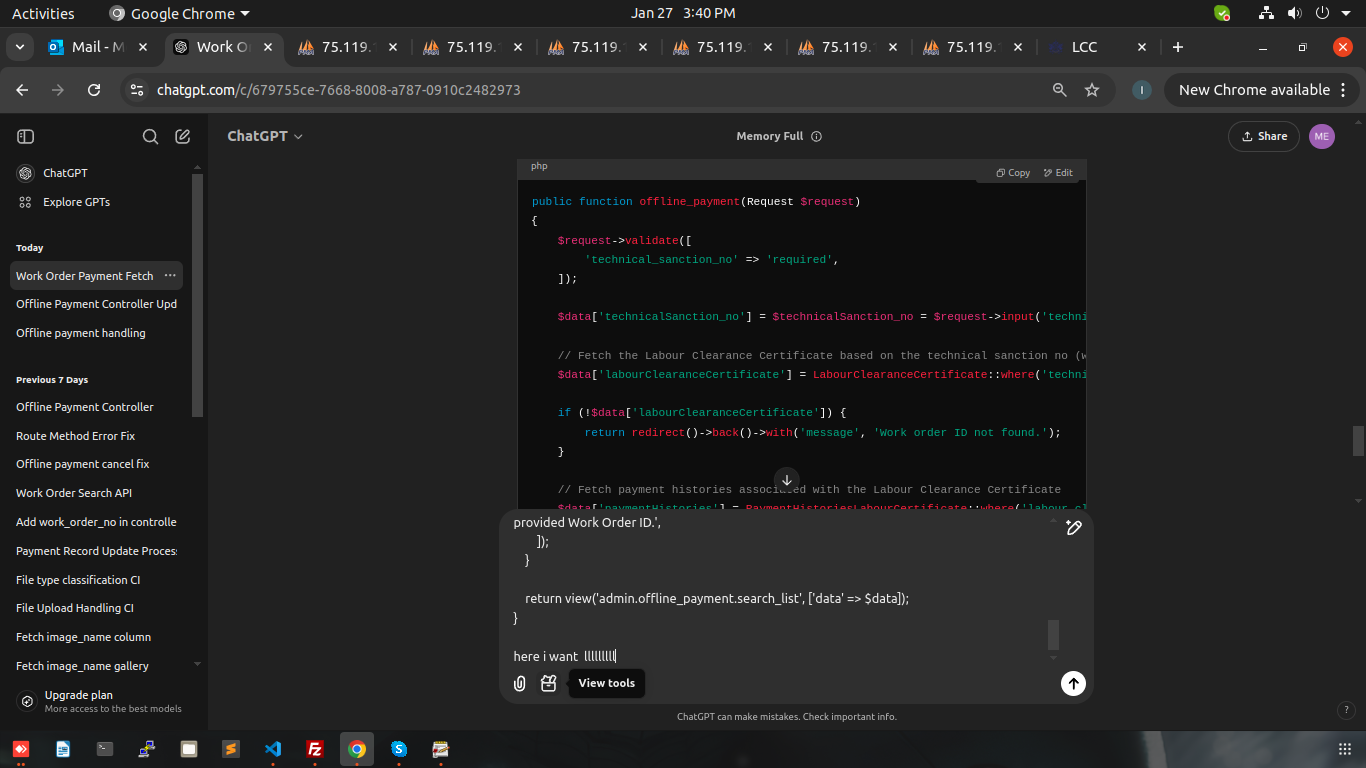Screen dimensions: 1366x768
Task: Edit the PHP code block
Action: (x=1058, y=173)
